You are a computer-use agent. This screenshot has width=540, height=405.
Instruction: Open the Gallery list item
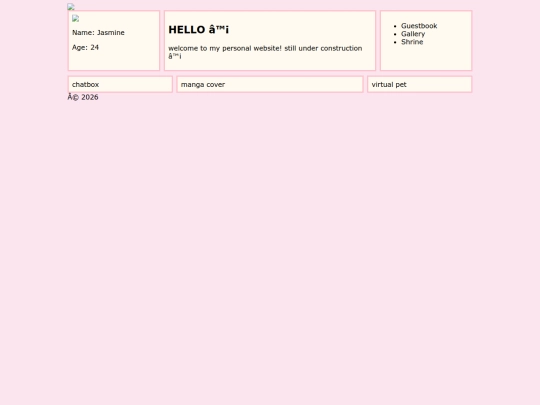pos(413,34)
